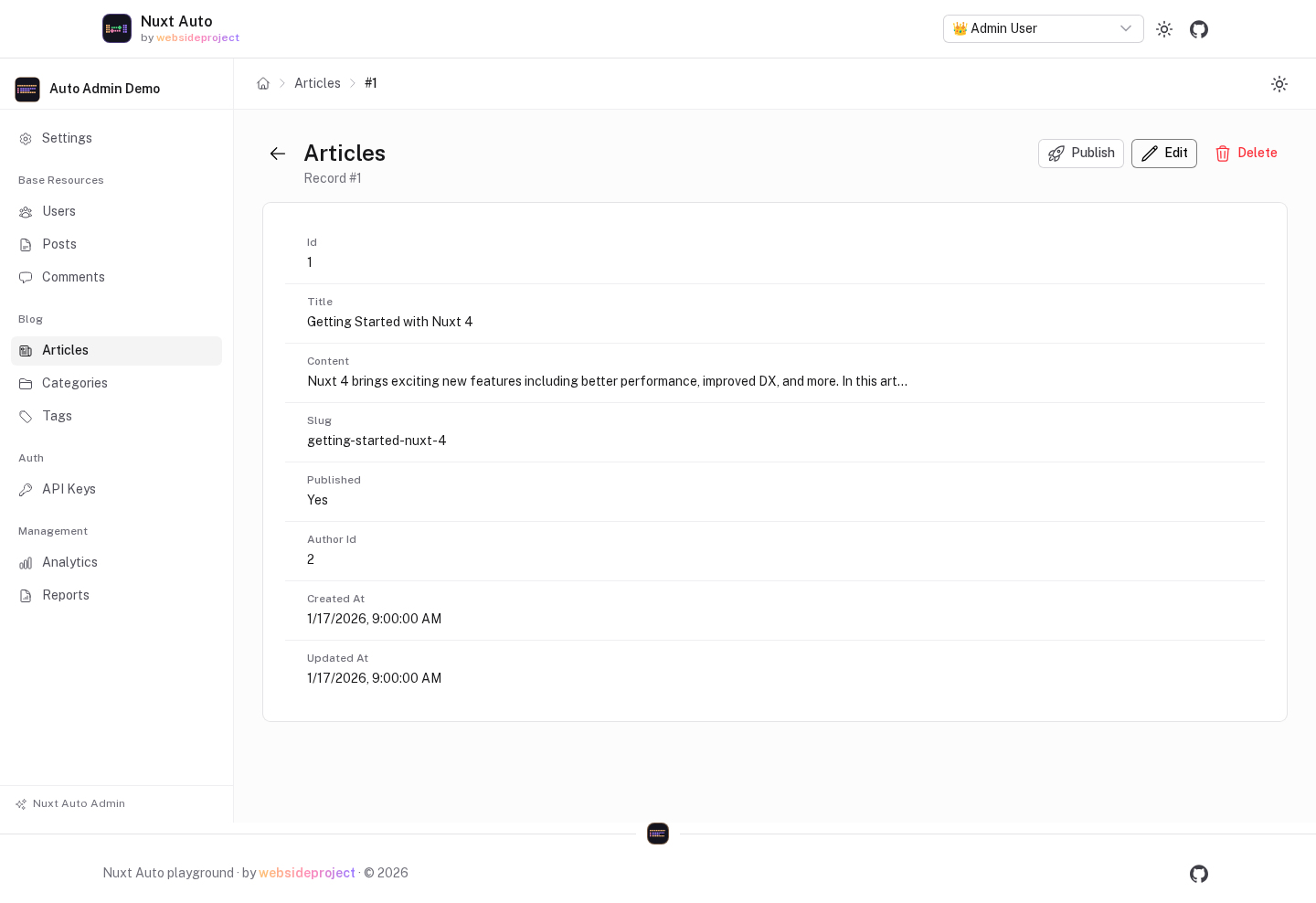Go to home via breadcrumb house icon
The height and width of the screenshot is (903, 1316).
pos(263,83)
